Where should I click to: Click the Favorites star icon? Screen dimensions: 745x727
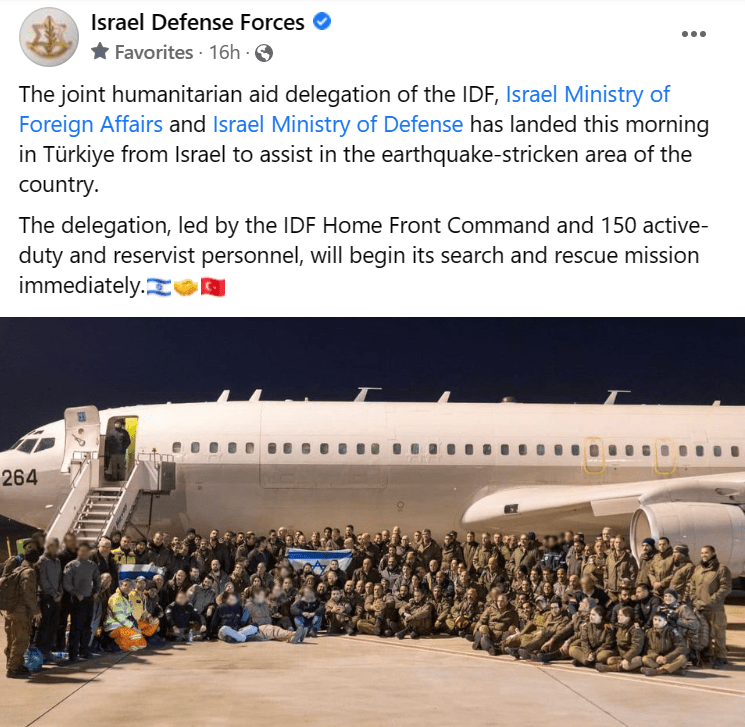click(100, 51)
